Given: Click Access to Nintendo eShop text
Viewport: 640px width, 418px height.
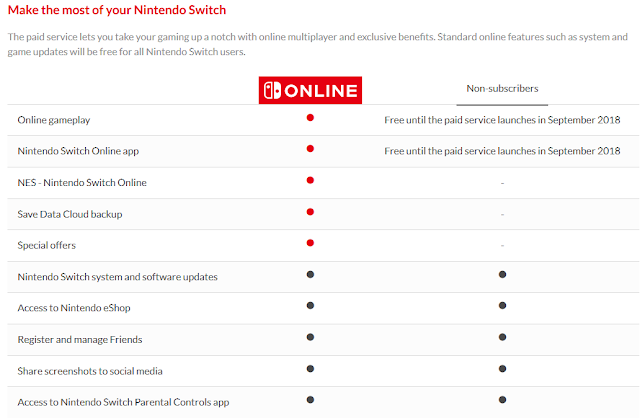Looking at the screenshot, I should click(x=74, y=308).
